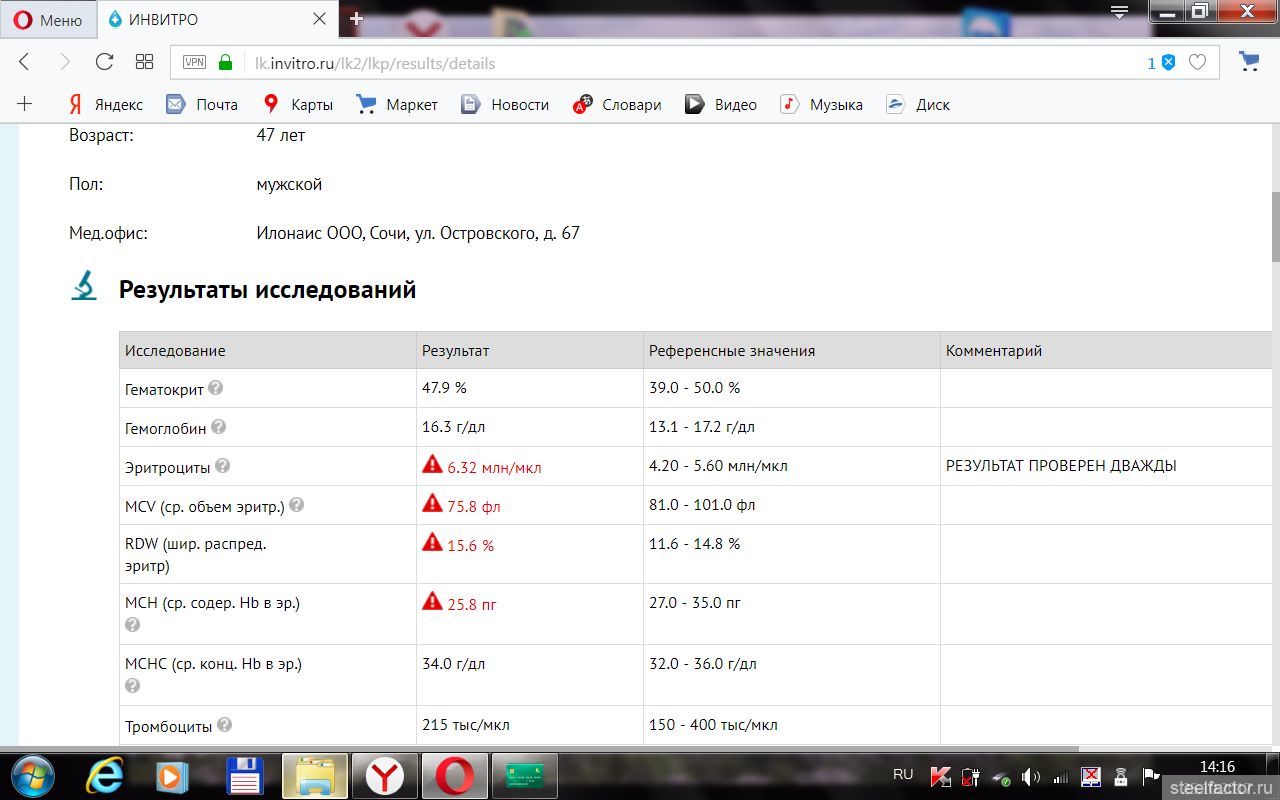The height and width of the screenshot is (800, 1280).
Task: Open the Словари bookmark
Action: point(617,104)
